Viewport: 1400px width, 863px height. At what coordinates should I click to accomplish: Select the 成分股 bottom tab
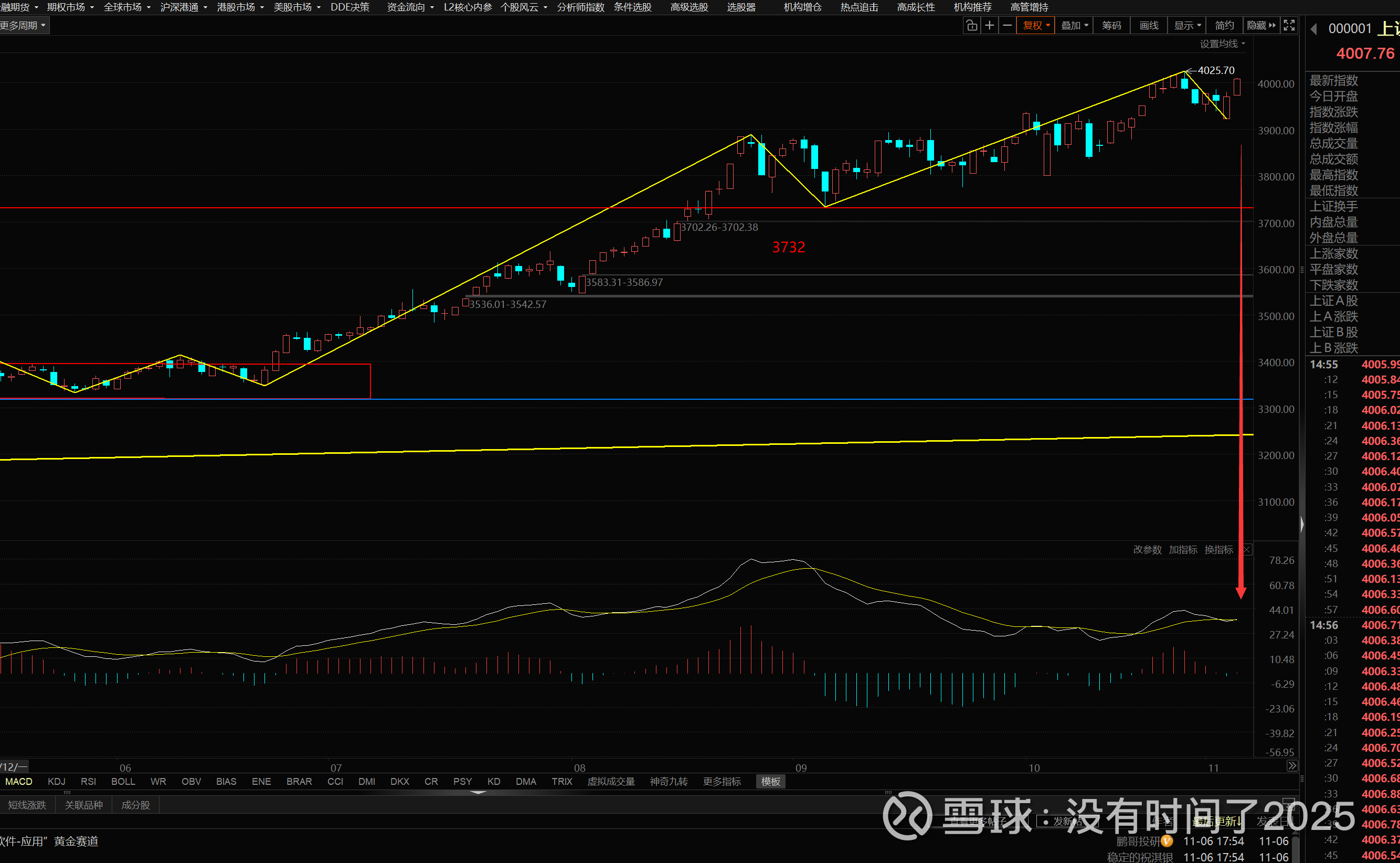click(135, 805)
